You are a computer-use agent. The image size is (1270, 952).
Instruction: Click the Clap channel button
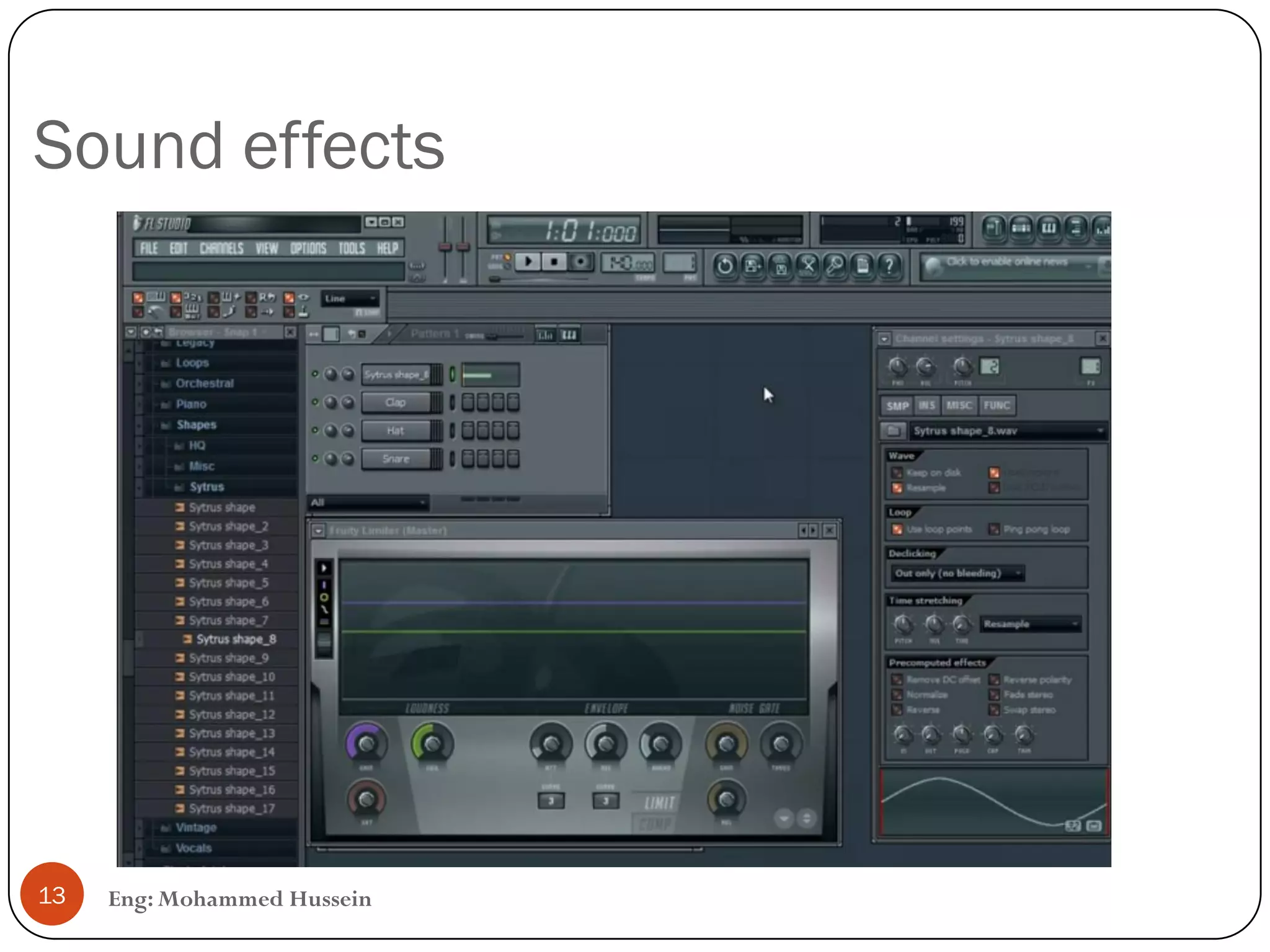tap(395, 403)
